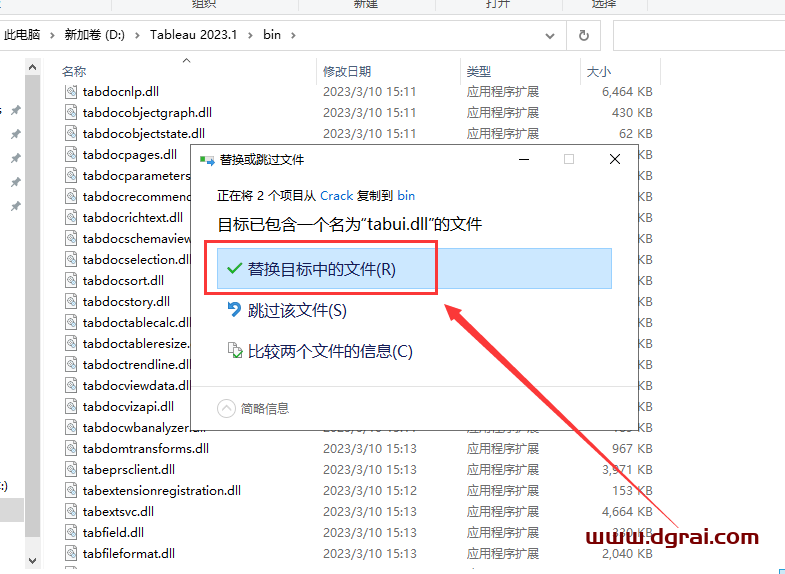Select tabdoctrendline file icon
Viewport: 785px width, 574px height.
click(x=71, y=365)
